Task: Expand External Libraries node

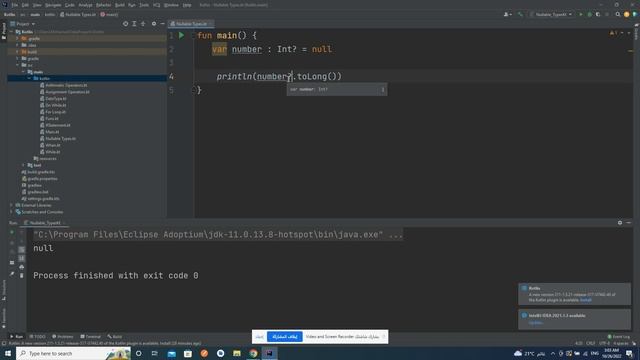Action: 11,205
